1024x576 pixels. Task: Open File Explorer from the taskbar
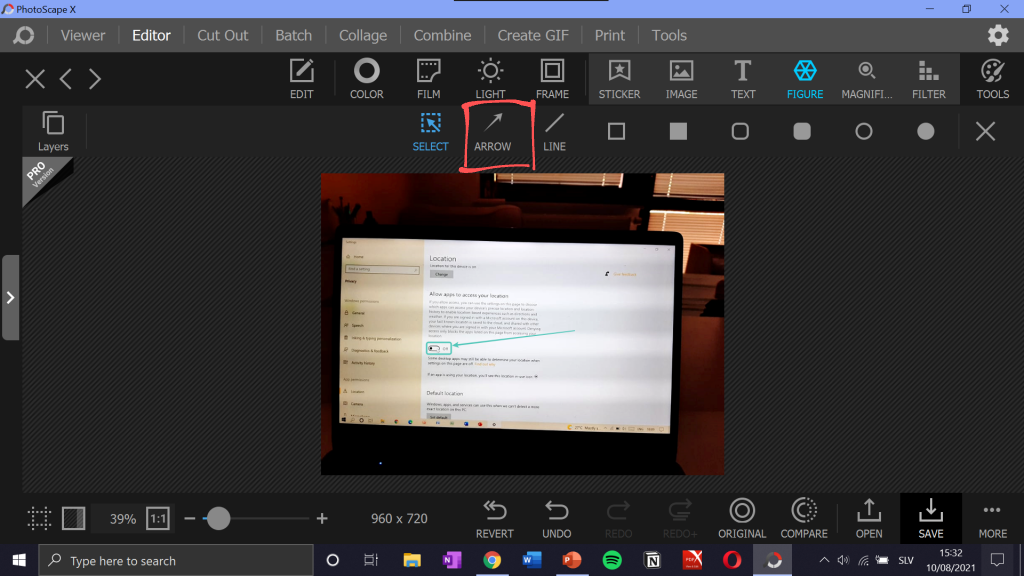click(412, 560)
